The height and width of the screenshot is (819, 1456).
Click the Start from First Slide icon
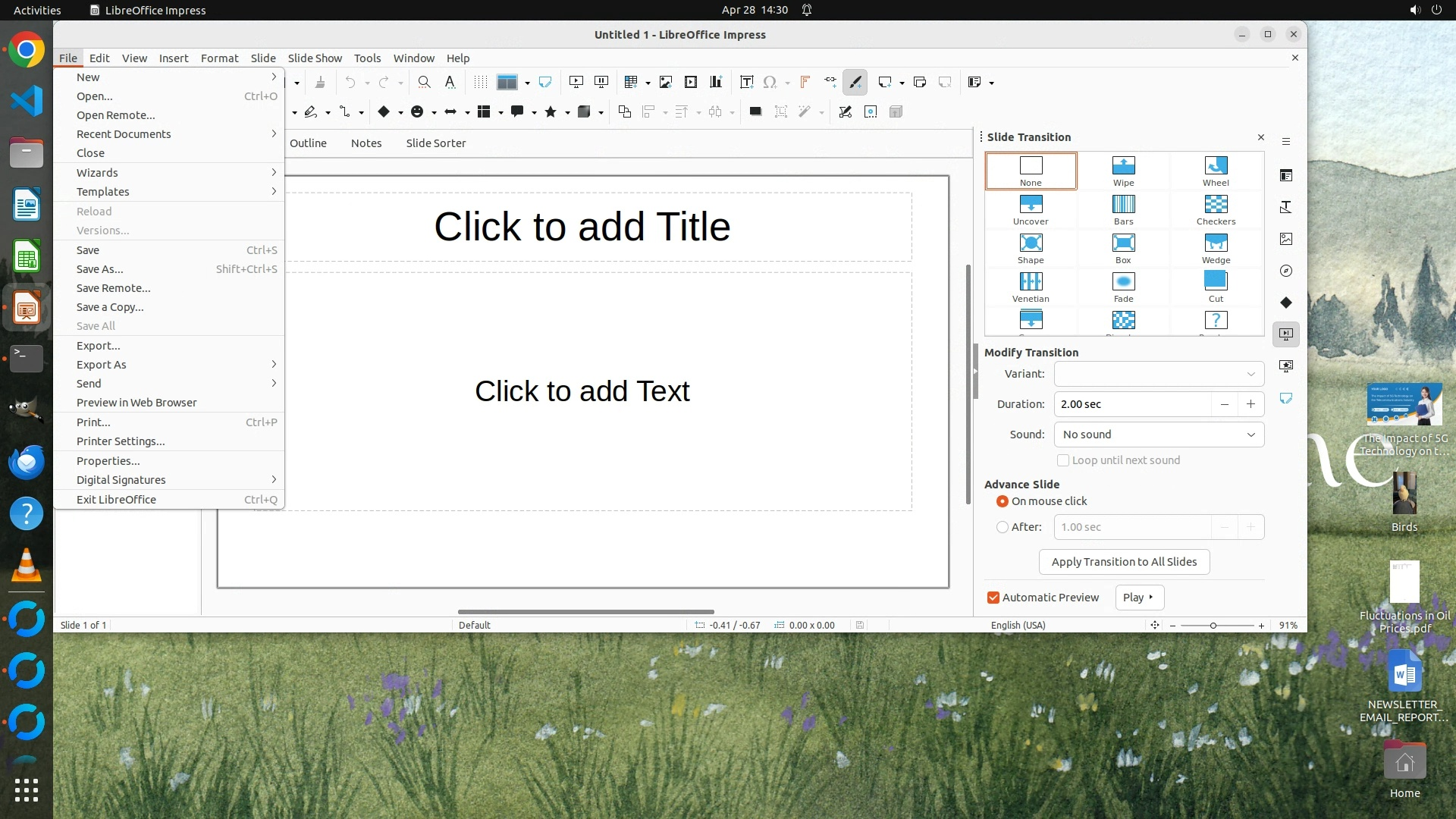[576, 82]
